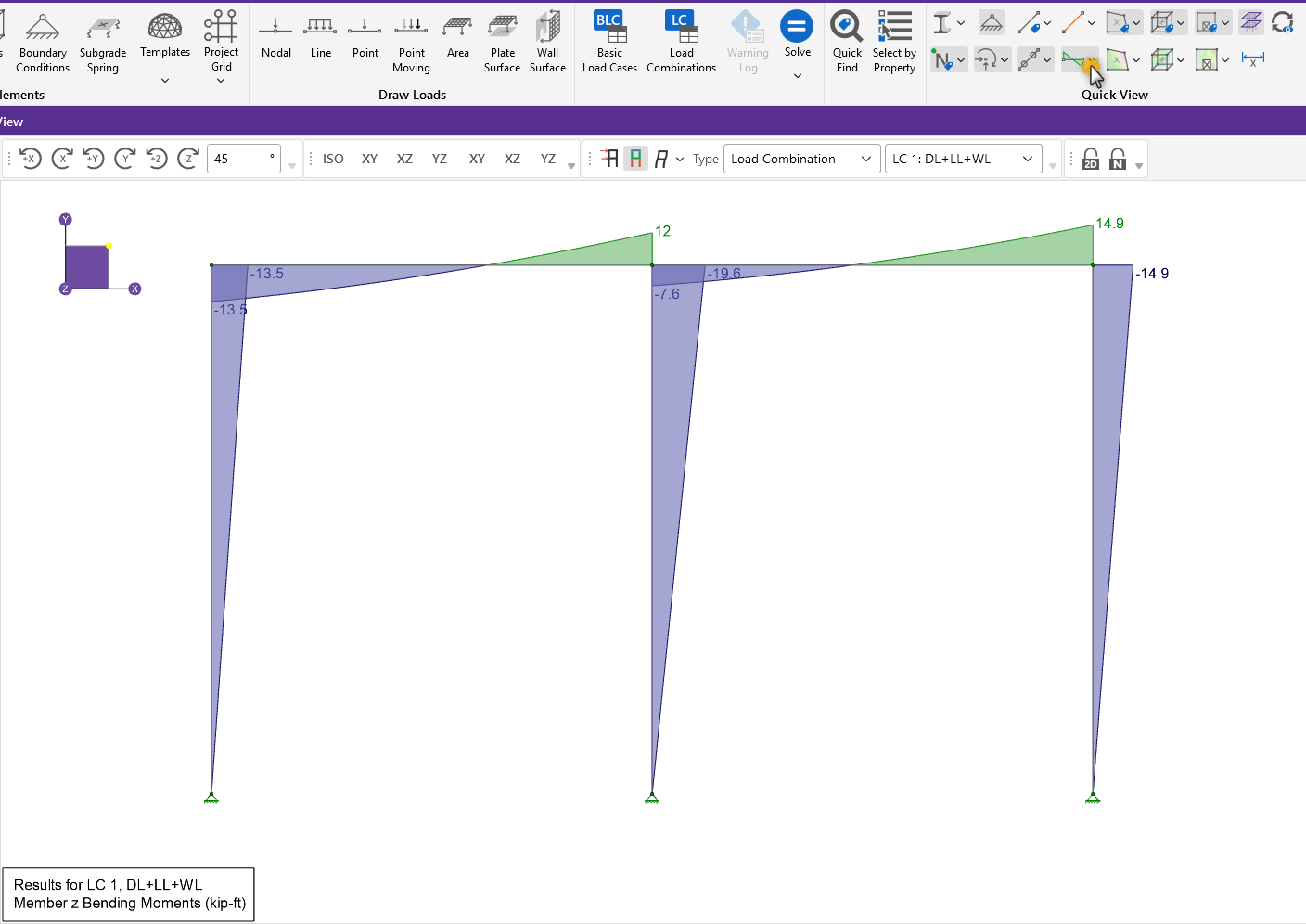
Task: Toggle color-coded results frame icon
Action: pos(635,159)
